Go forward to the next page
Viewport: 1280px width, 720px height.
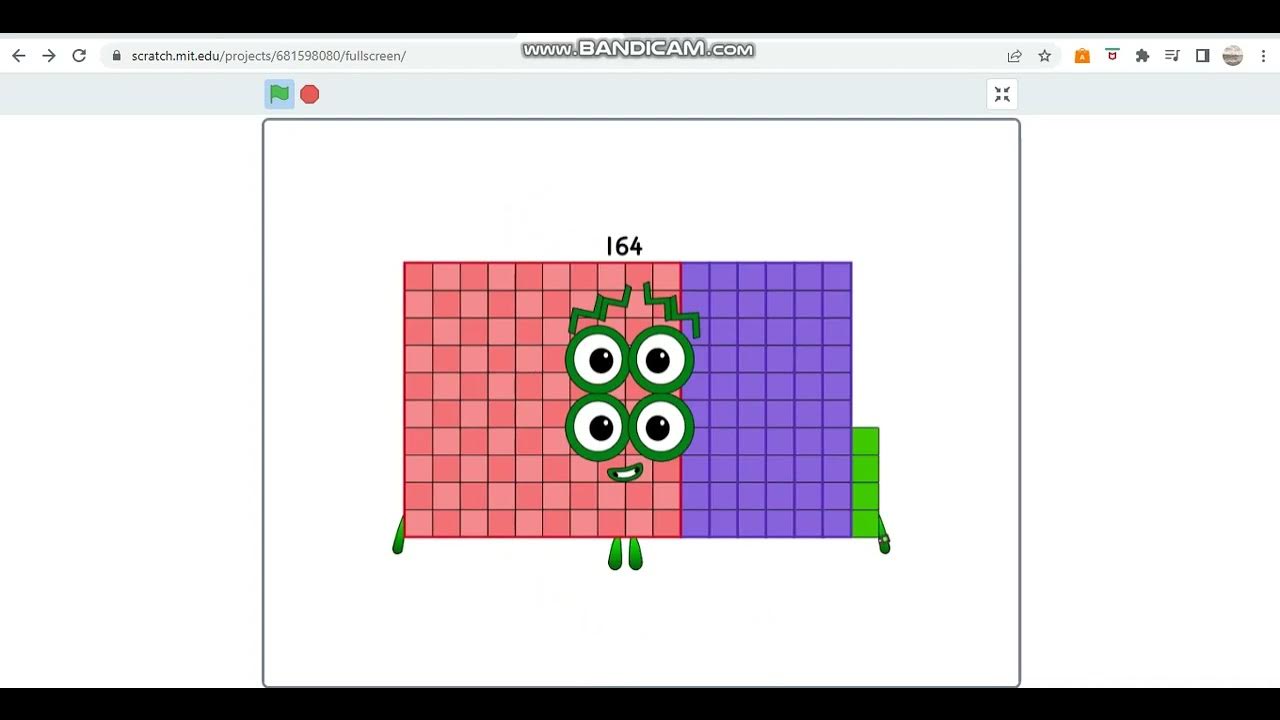48,56
